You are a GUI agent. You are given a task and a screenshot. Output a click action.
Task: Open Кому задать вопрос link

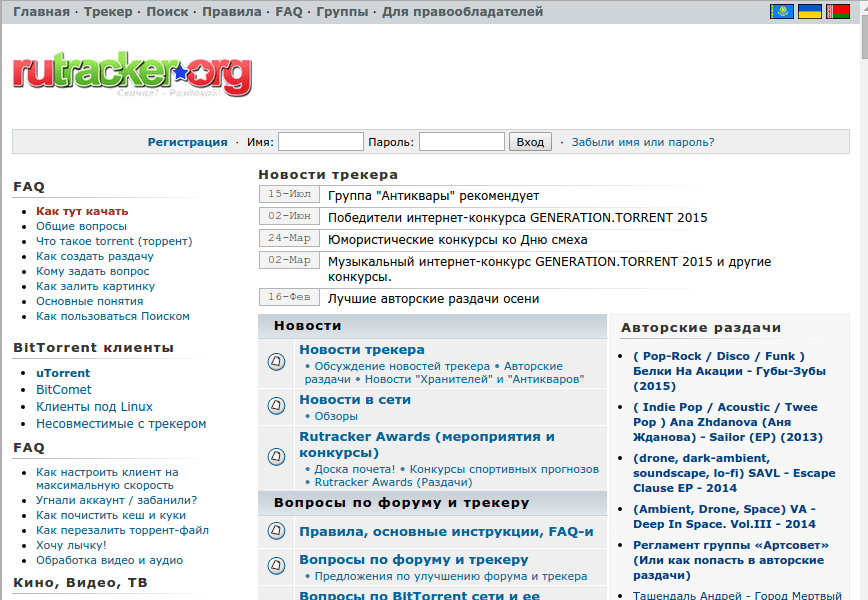tap(92, 271)
